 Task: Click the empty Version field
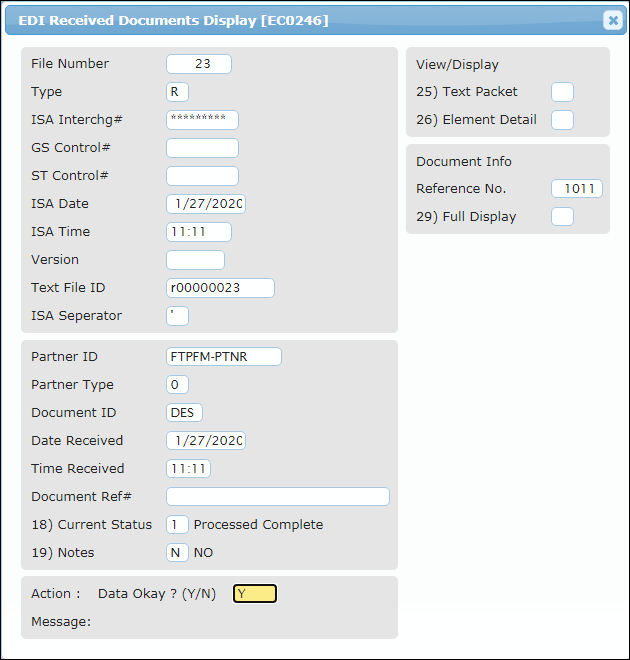coord(195,260)
